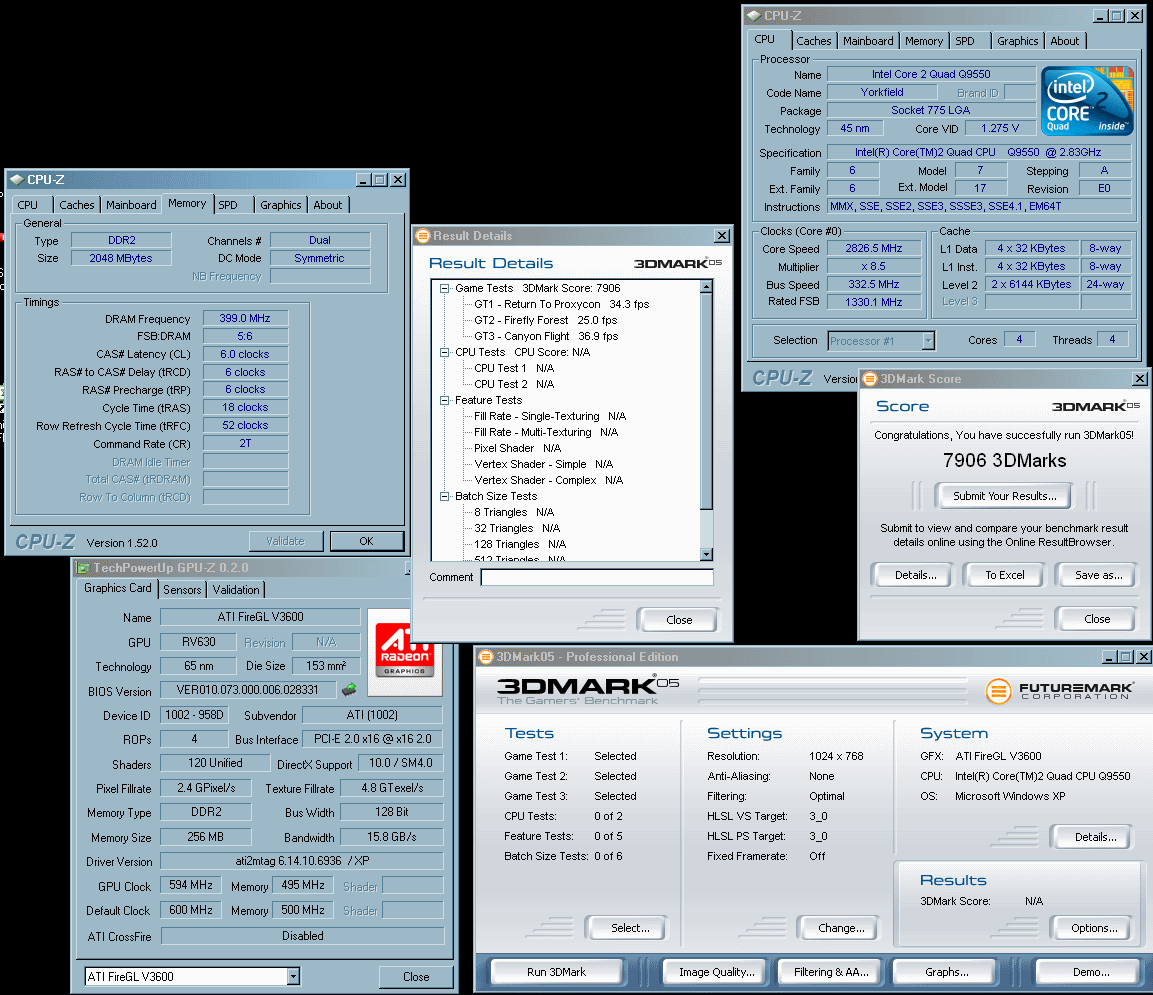Click the 3DMark Score title bar icon
Viewport: 1153px width, 995px height.
point(871,379)
